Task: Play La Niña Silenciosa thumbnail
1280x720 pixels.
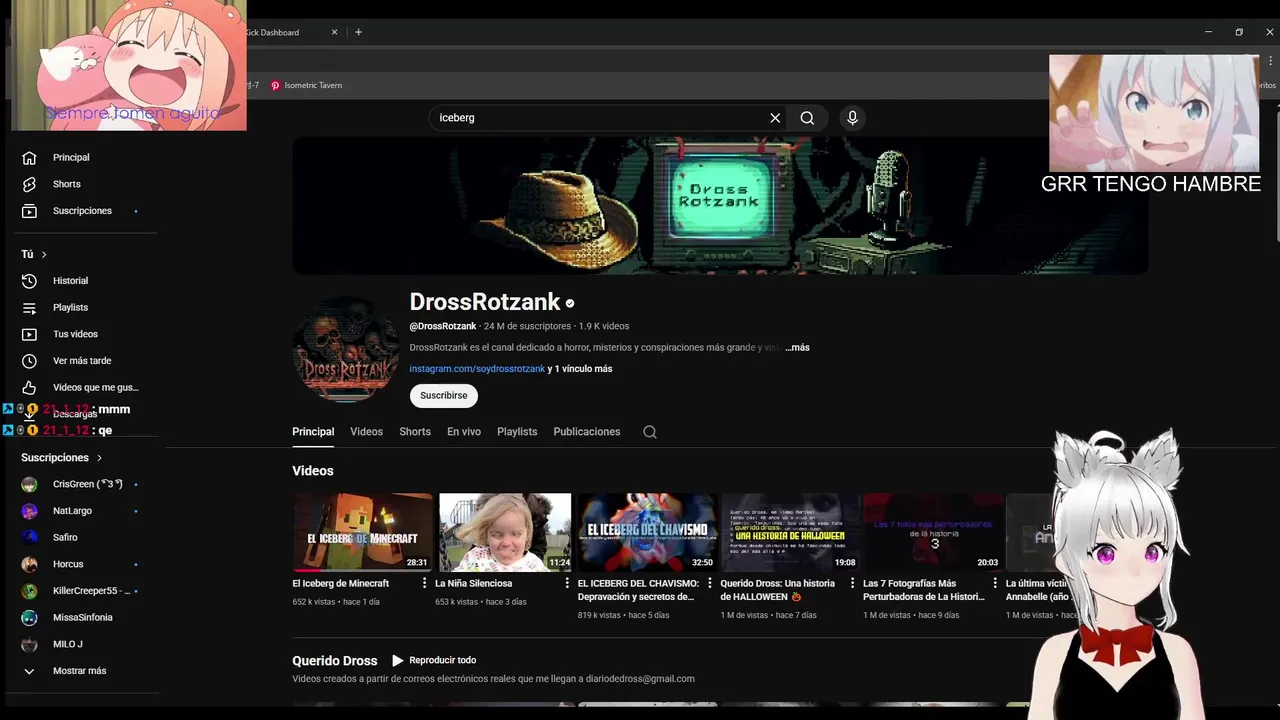Action: 505,532
